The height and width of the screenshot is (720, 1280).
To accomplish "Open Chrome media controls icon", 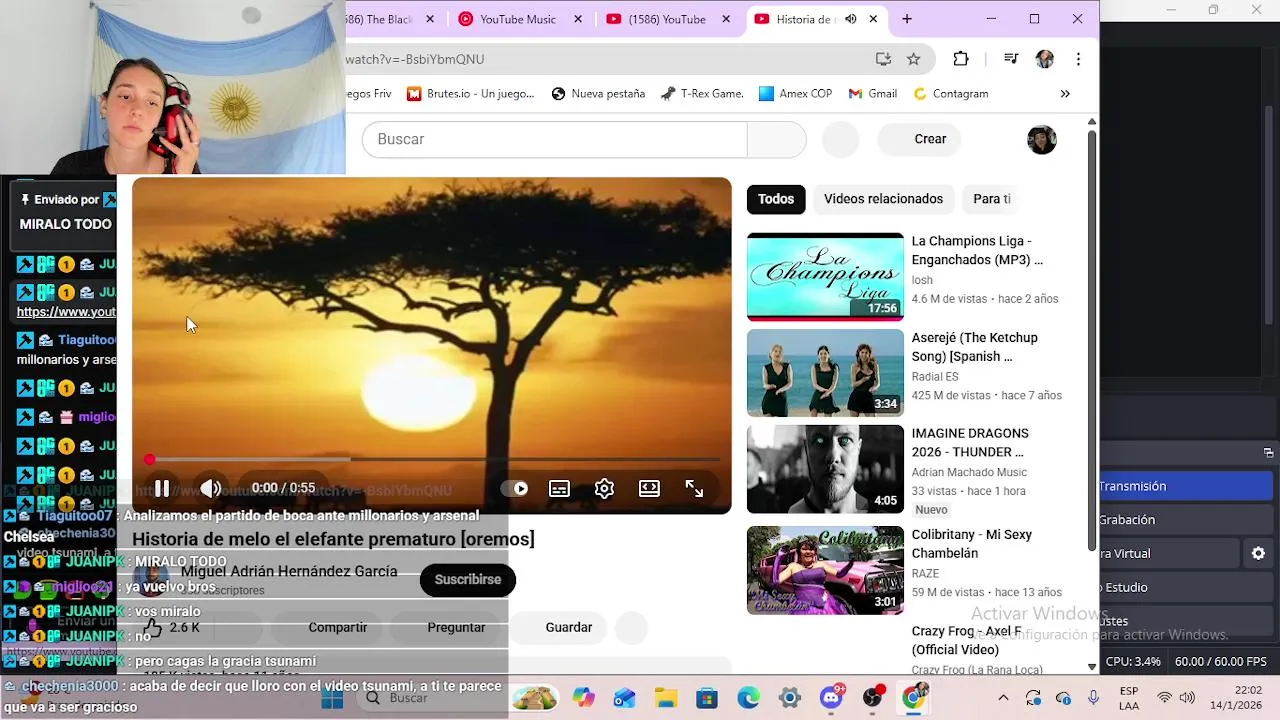I will coord(1011,59).
